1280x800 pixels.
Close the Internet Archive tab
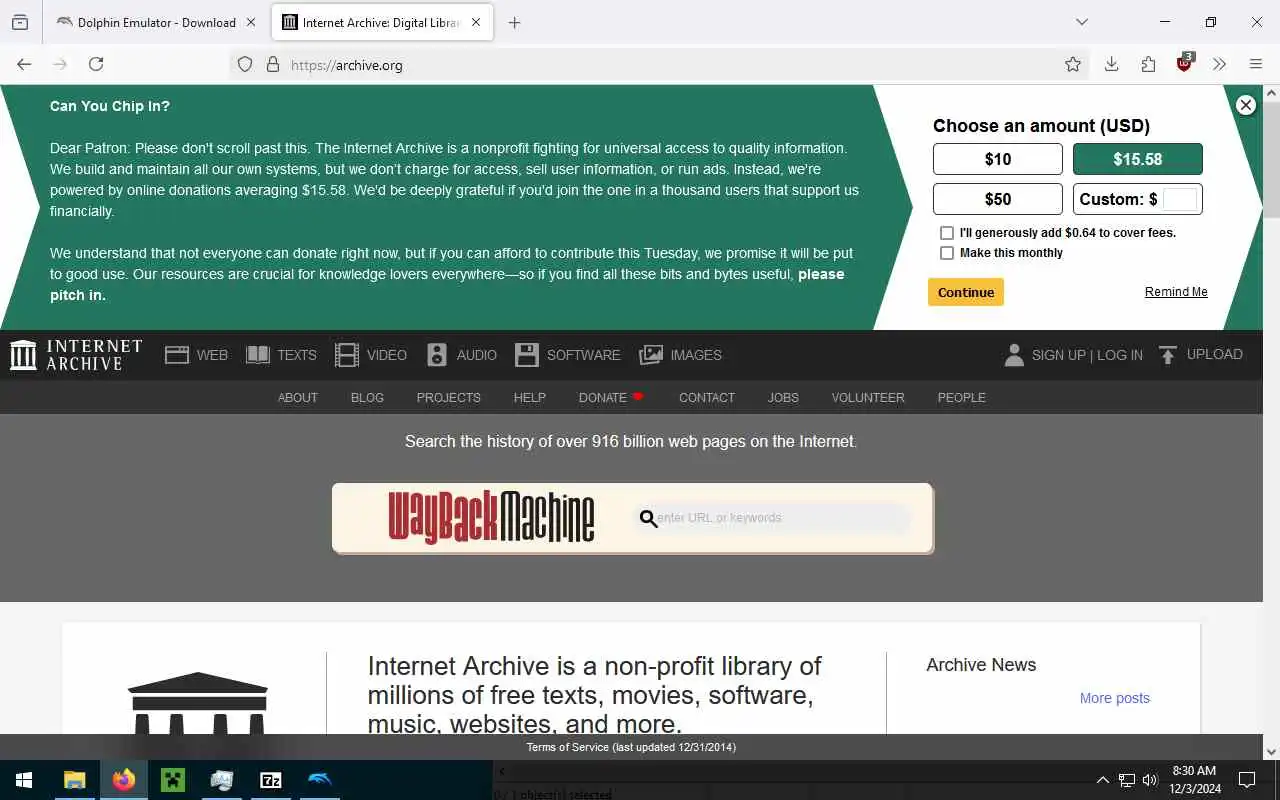(x=476, y=22)
